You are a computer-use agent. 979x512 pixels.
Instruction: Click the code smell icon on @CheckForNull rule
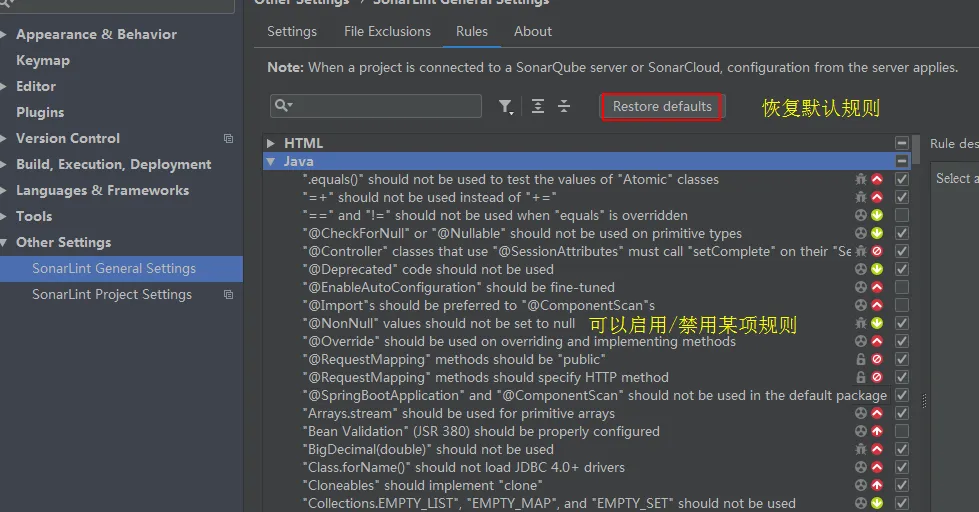861,234
